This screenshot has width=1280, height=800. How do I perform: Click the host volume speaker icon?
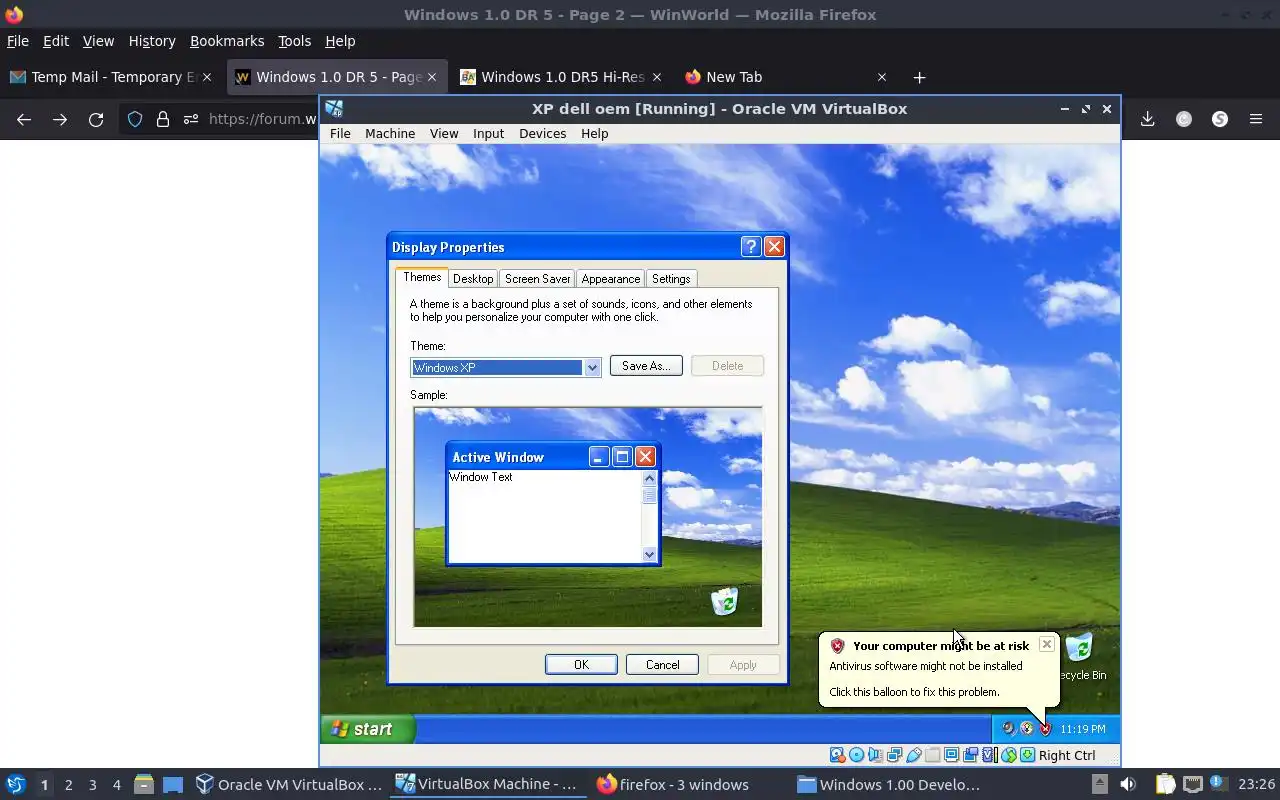1127,785
